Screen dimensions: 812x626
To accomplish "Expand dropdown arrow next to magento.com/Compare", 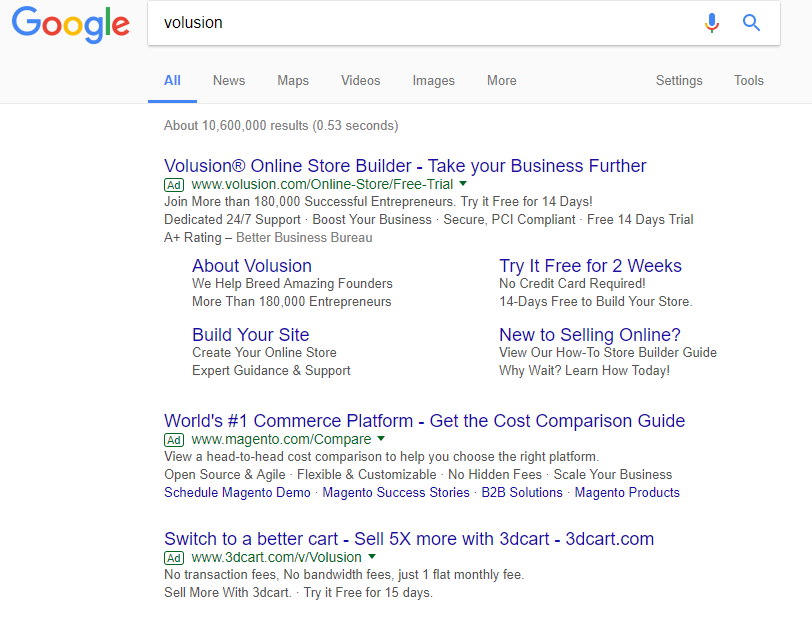I will (x=381, y=438).
